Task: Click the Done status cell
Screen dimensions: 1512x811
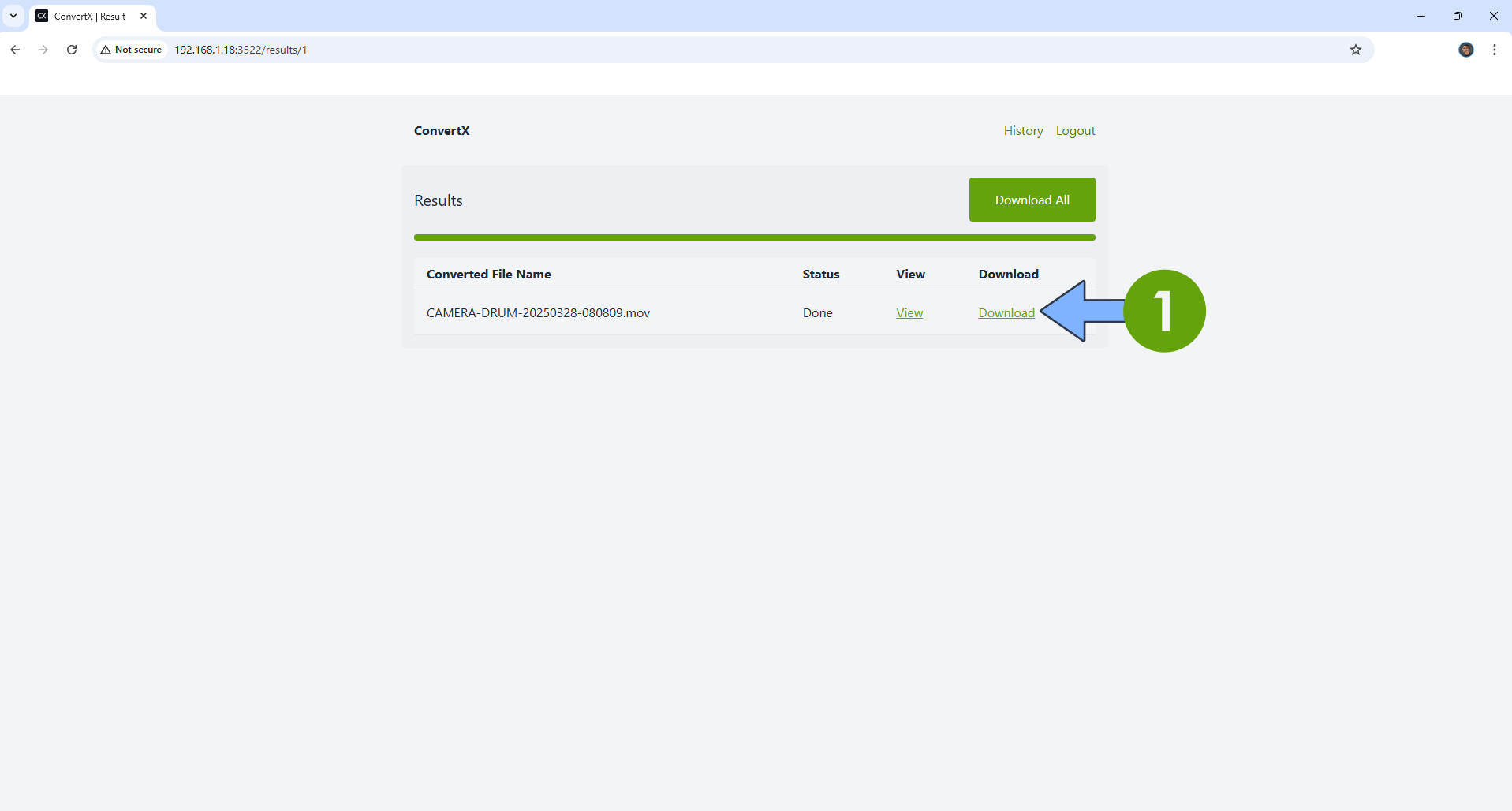Action: [x=818, y=313]
